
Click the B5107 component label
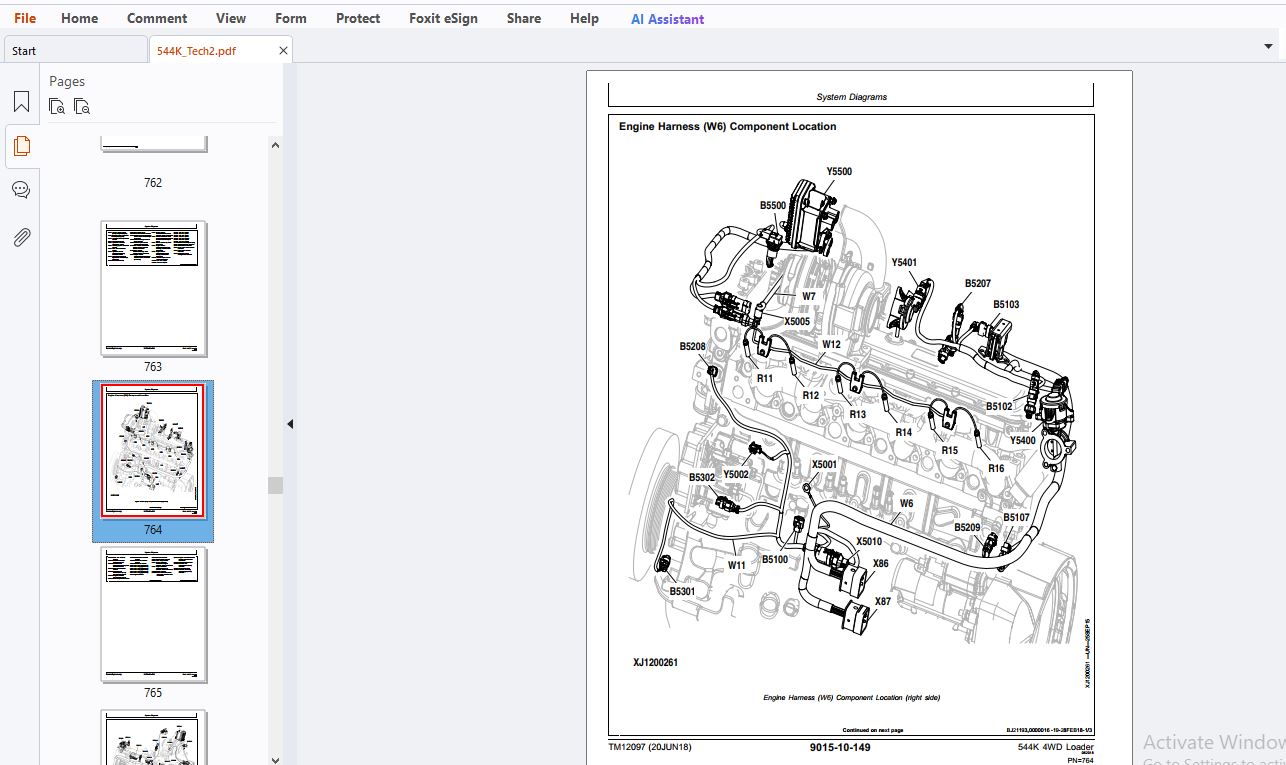coord(1016,518)
